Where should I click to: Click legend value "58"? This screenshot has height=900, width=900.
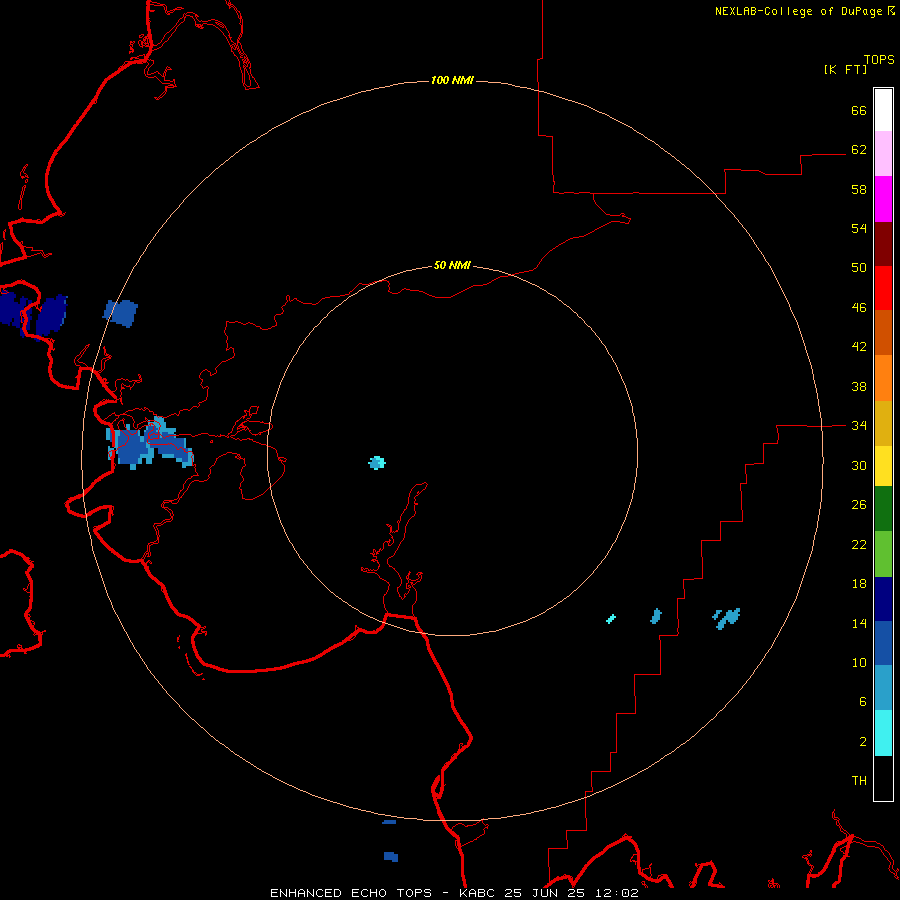859,189
